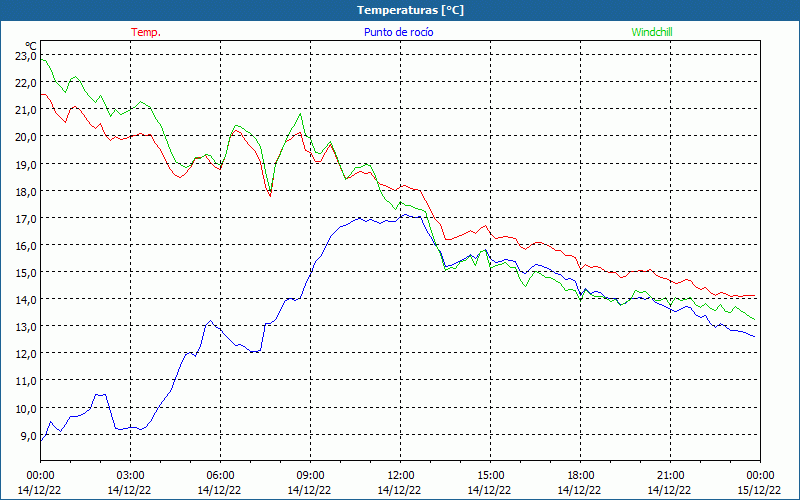Click the 15,0 value on the temperature axis
The width and height of the screenshot is (800, 500).
pyautogui.click(x=26, y=273)
